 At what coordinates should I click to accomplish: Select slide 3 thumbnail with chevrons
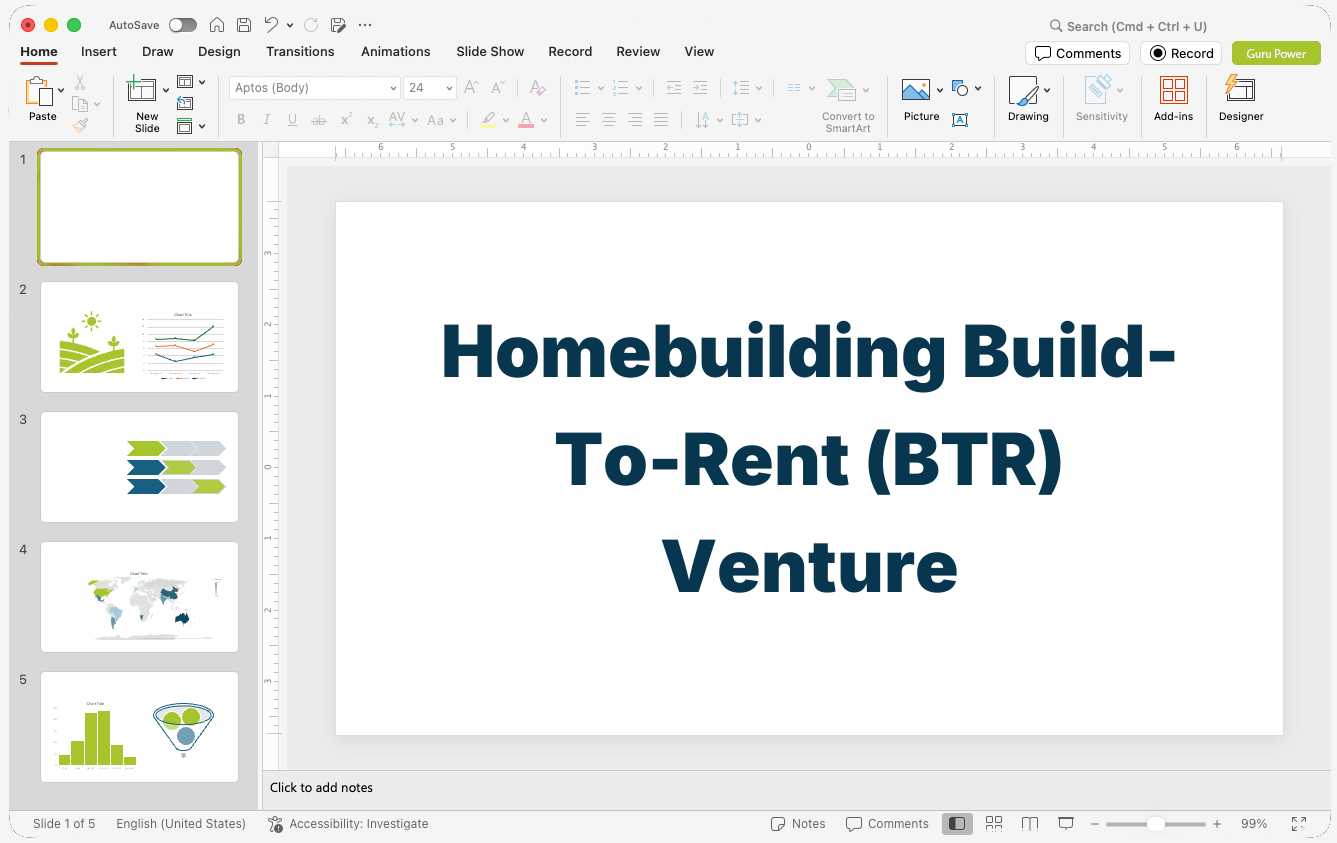click(x=139, y=467)
